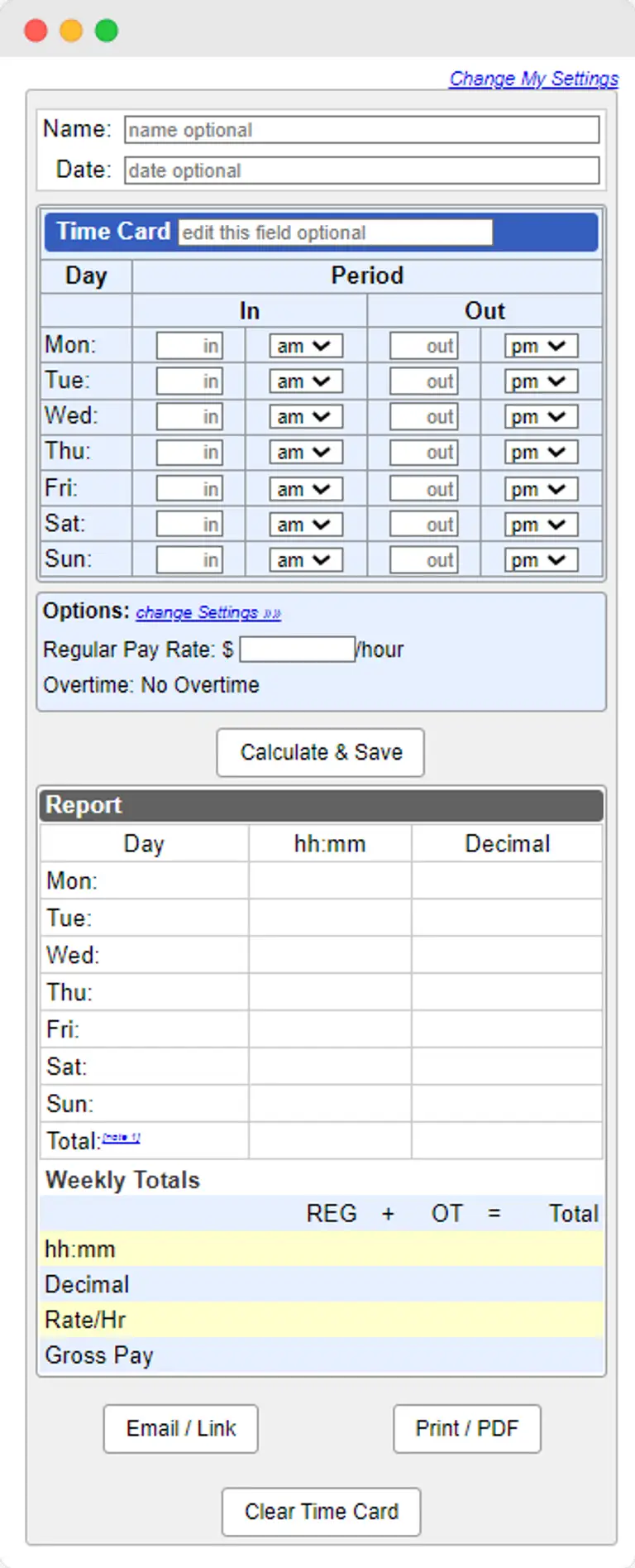Screen dimensions: 635x1568
Task: Click the change Settings link under Options
Action: pyautogui.click(x=207, y=612)
